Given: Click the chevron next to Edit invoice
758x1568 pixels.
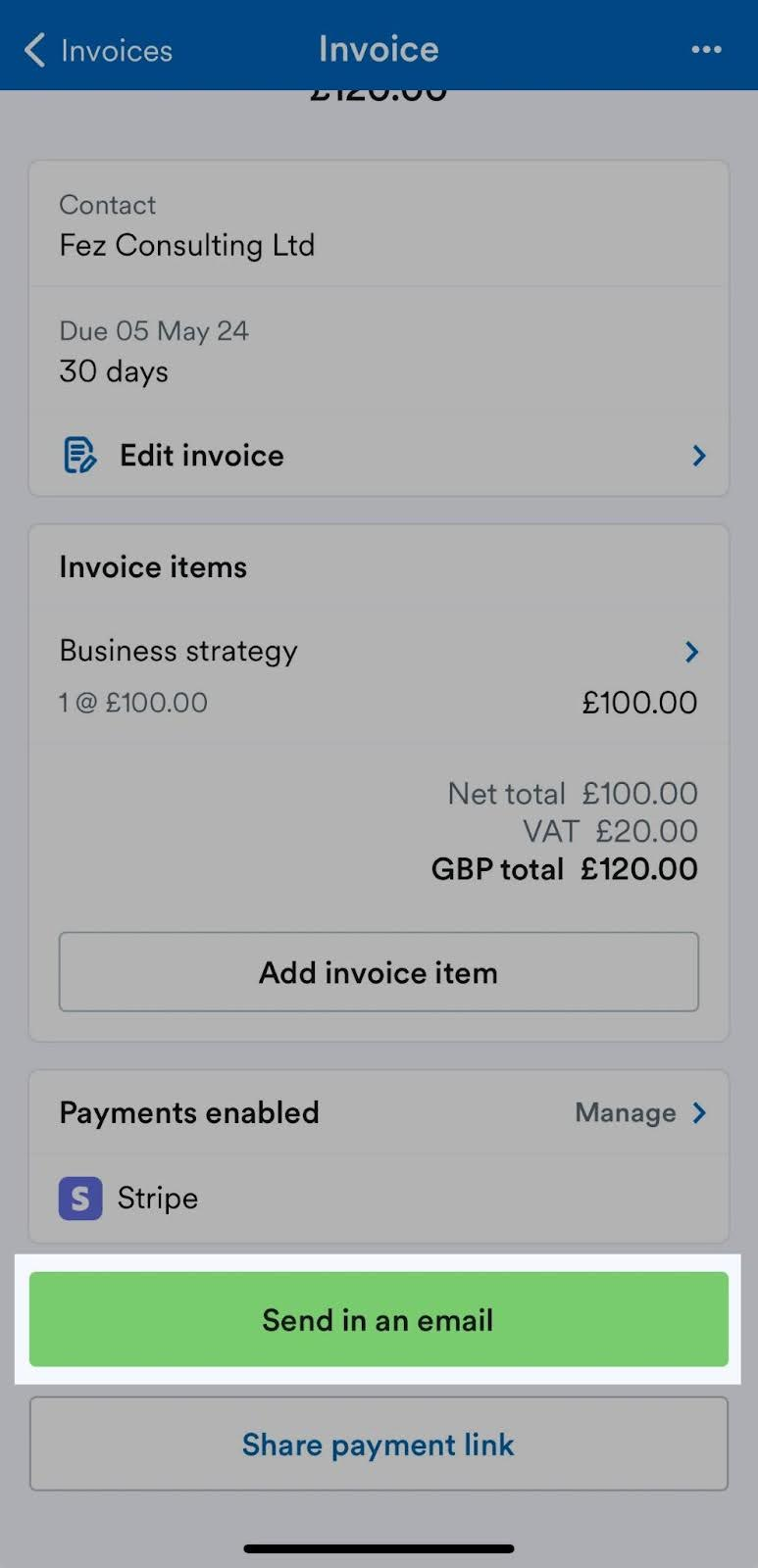Looking at the screenshot, I should tap(697, 455).
